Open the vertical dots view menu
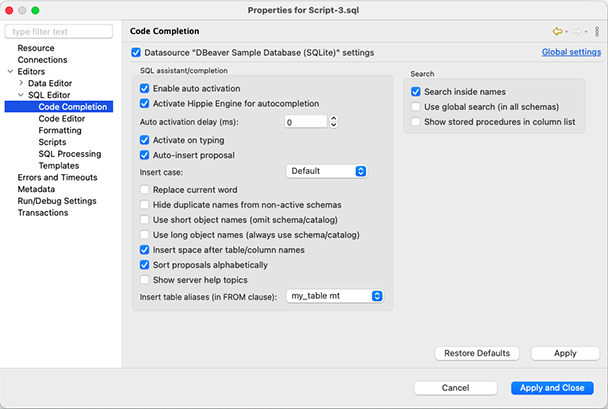Screen dimensions: 608x409 [597, 31]
